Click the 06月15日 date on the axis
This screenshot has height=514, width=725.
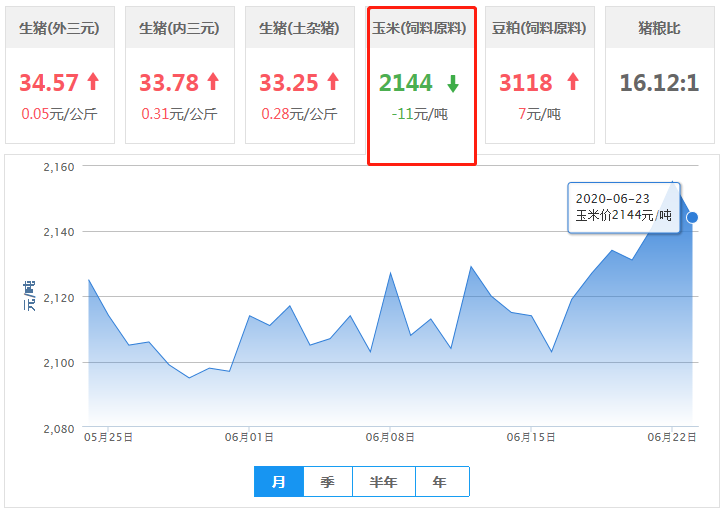click(531, 437)
